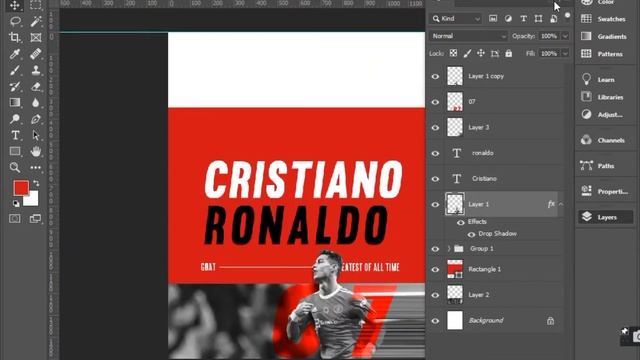Select the Magic Wand tool

[x=36, y=21]
